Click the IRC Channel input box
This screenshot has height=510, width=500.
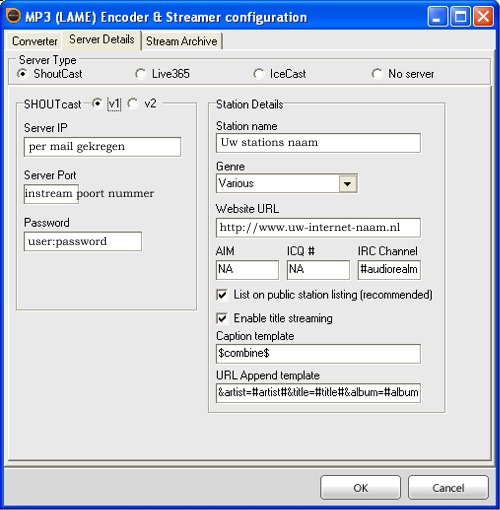(x=389, y=270)
